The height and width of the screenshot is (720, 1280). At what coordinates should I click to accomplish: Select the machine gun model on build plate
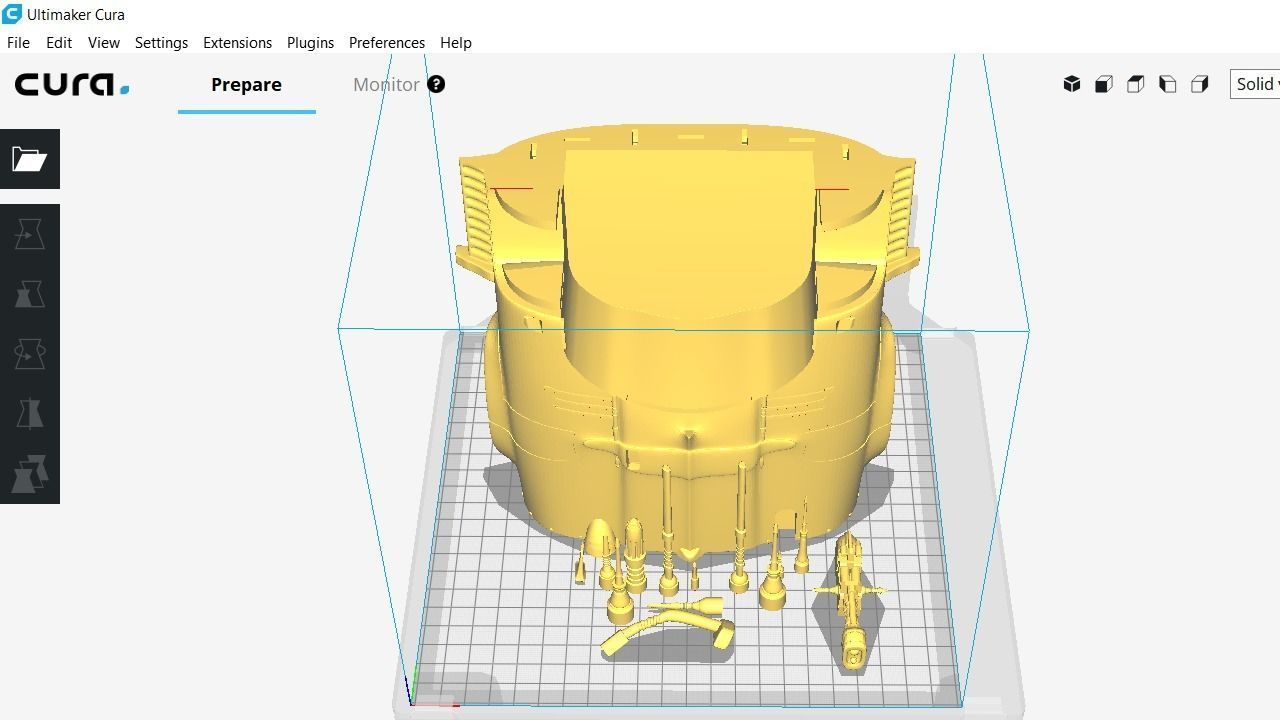coord(851,600)
